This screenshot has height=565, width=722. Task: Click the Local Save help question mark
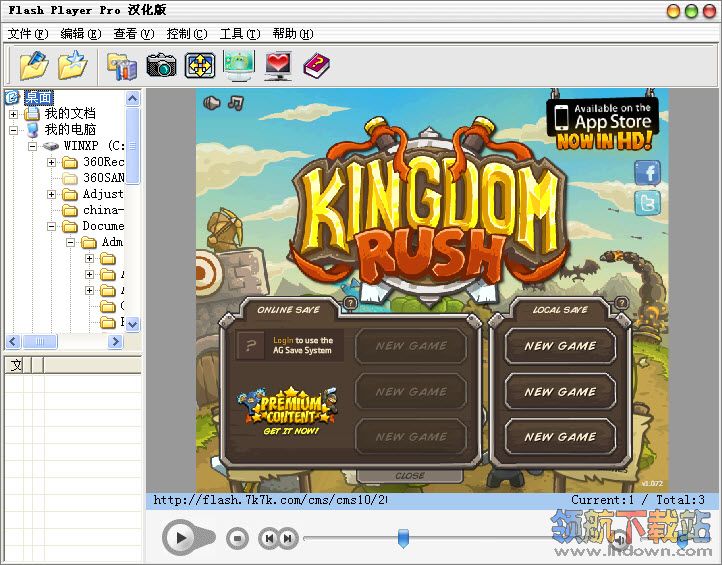pos(622,303)
